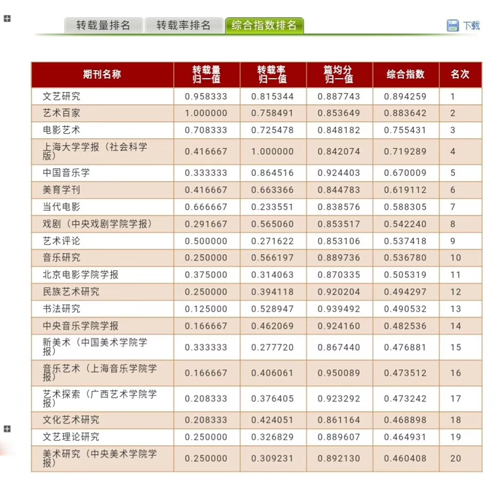The height and width of the screenshot is (486, 500).
Task: Click the 北京电影学院学报 journal entry
Action: 80,275
